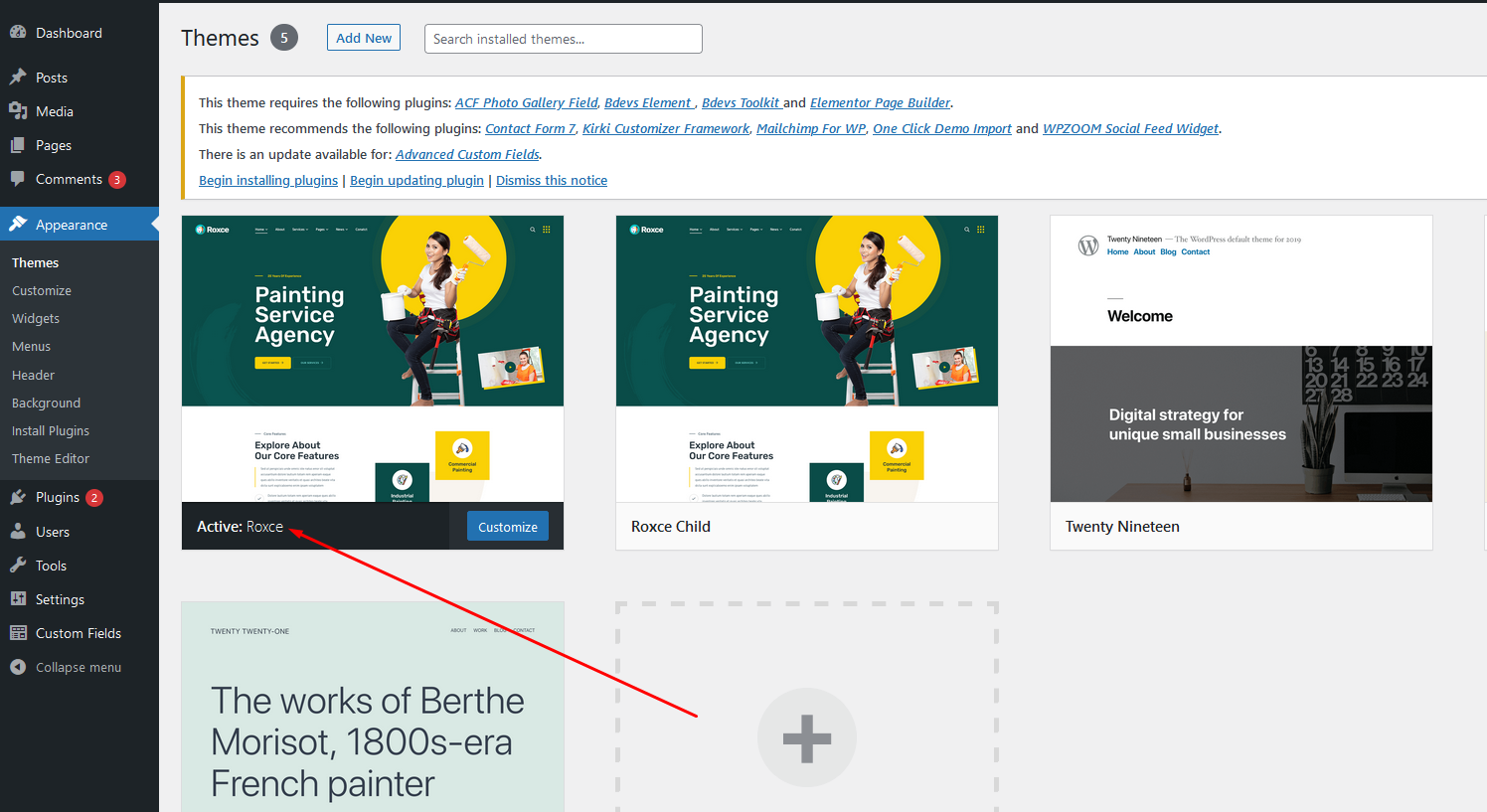Open Bdevs Toolkit plugin link

(742, 102)
